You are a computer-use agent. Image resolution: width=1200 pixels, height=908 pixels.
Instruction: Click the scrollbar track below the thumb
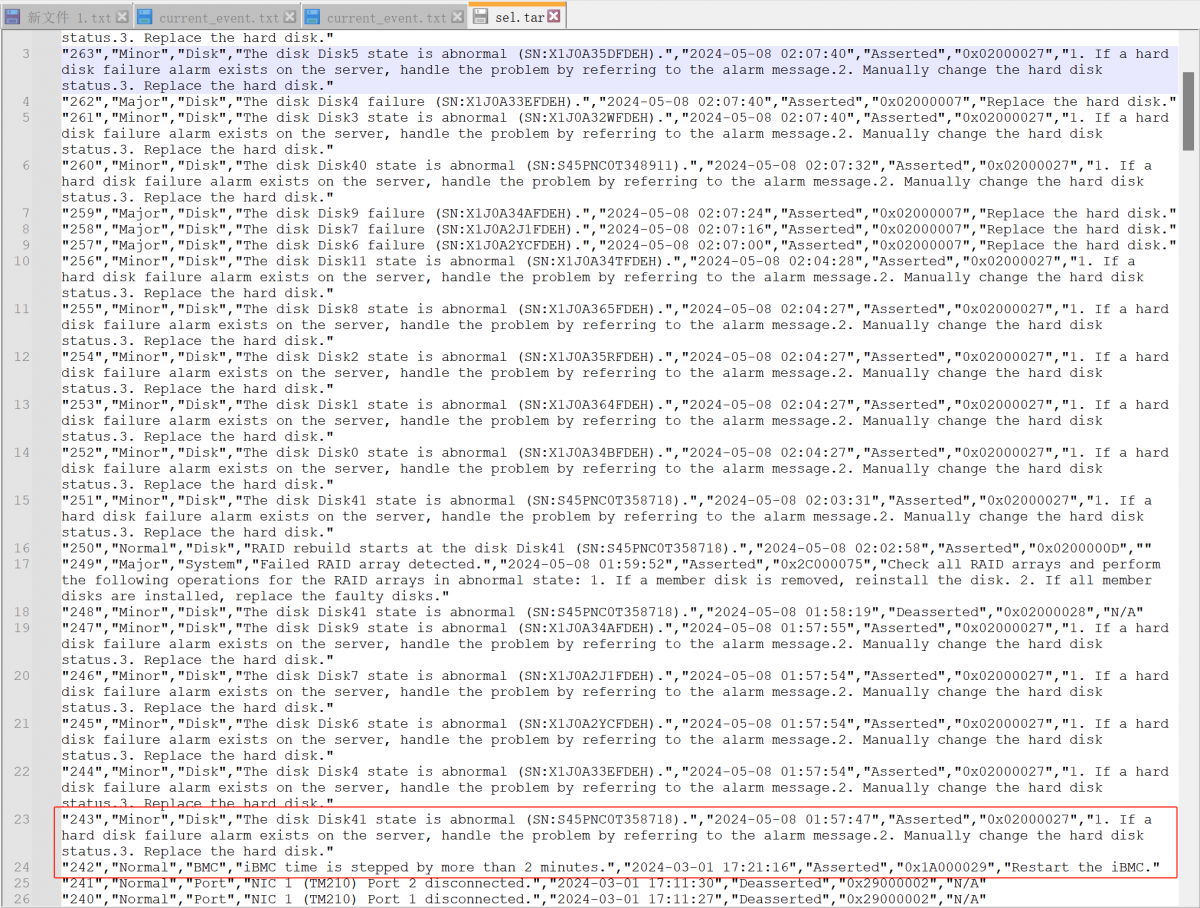point(1188,500)
